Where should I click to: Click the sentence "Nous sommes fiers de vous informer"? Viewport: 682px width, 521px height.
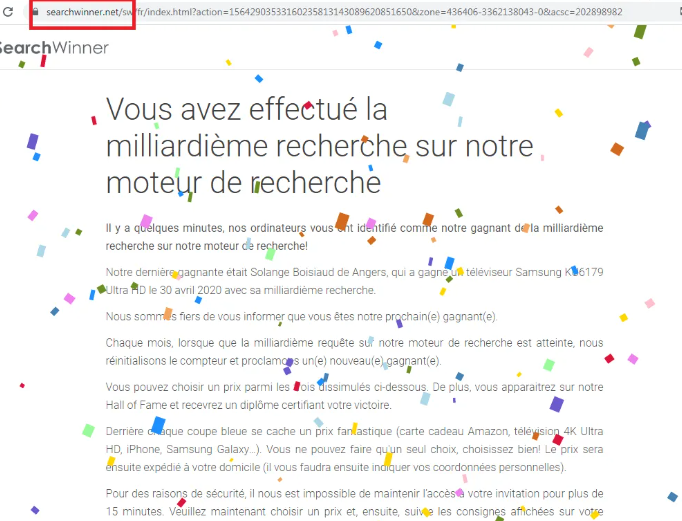301,317
